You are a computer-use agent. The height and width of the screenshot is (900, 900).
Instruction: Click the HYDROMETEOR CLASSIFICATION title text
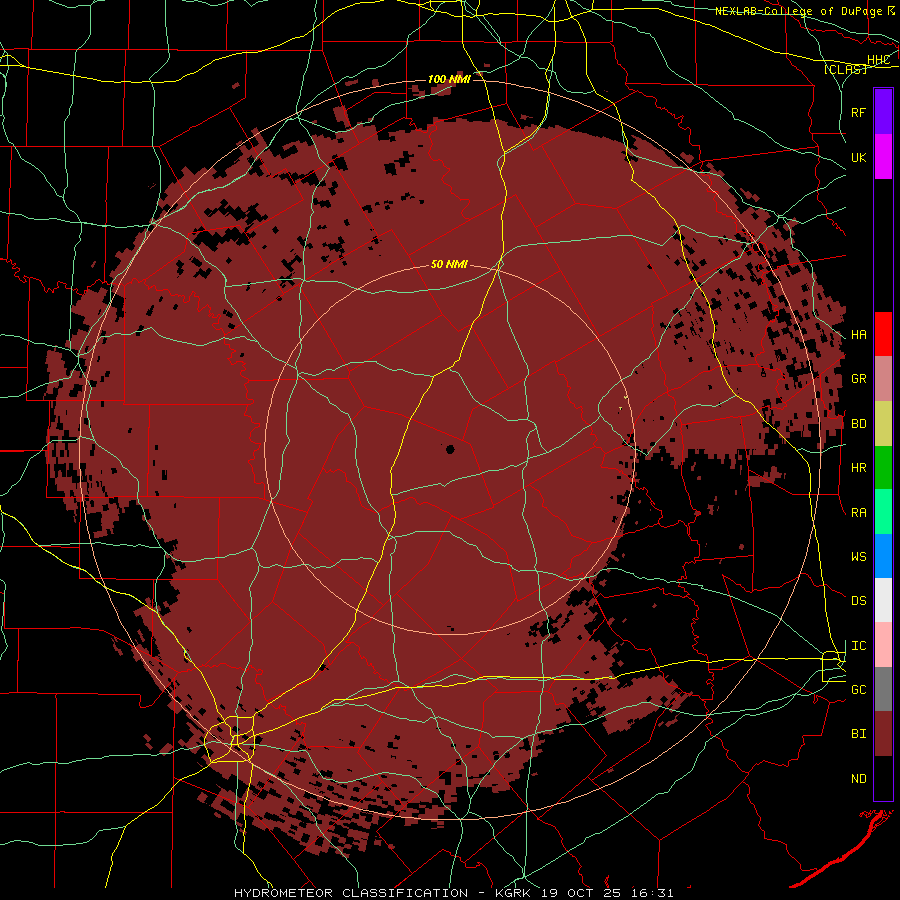pyautogui.click(x=351, y=893)
